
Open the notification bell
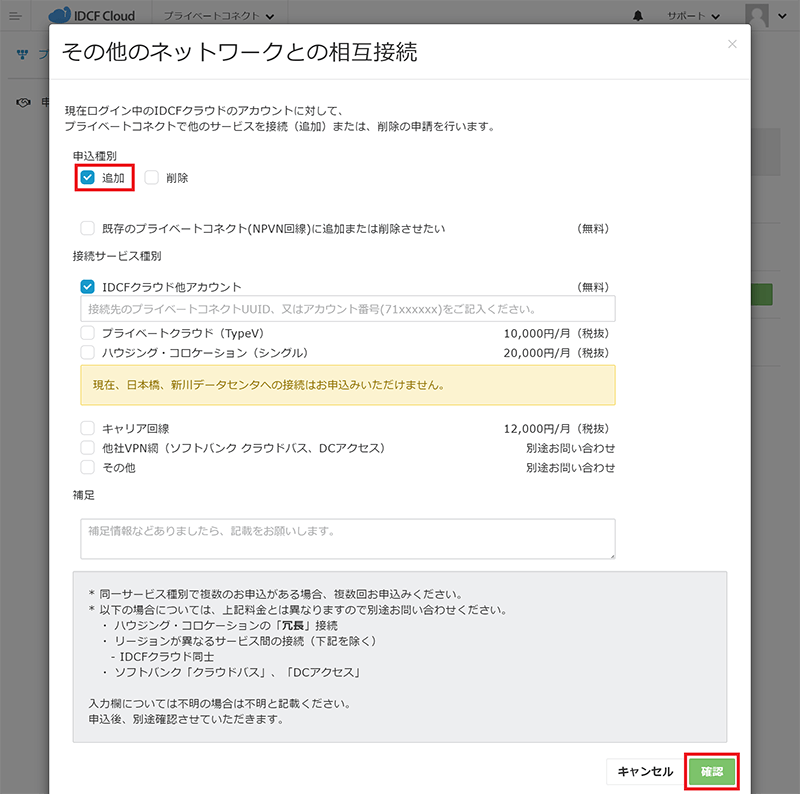(639, 17)
